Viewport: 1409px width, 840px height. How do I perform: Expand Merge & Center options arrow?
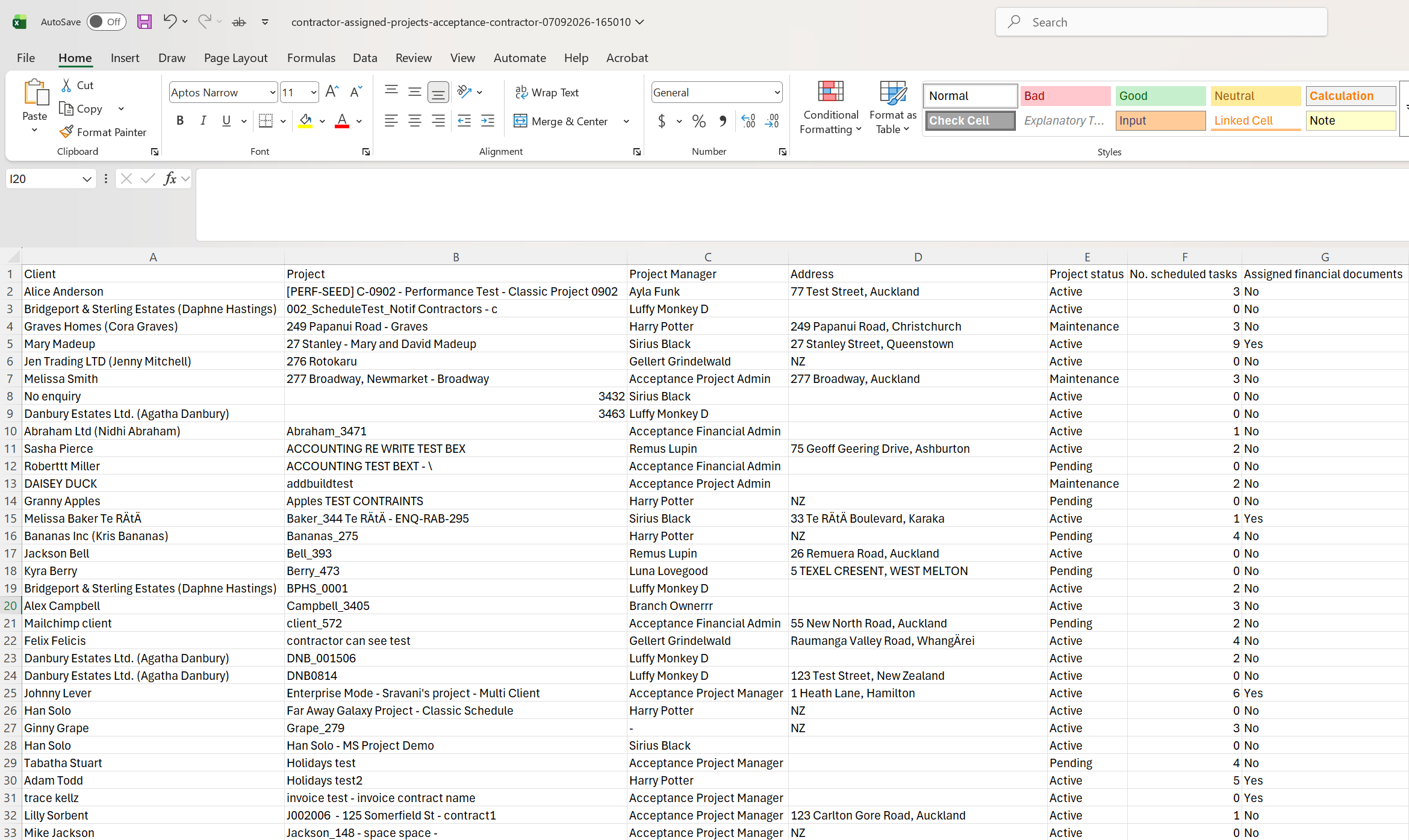point(626,122)
